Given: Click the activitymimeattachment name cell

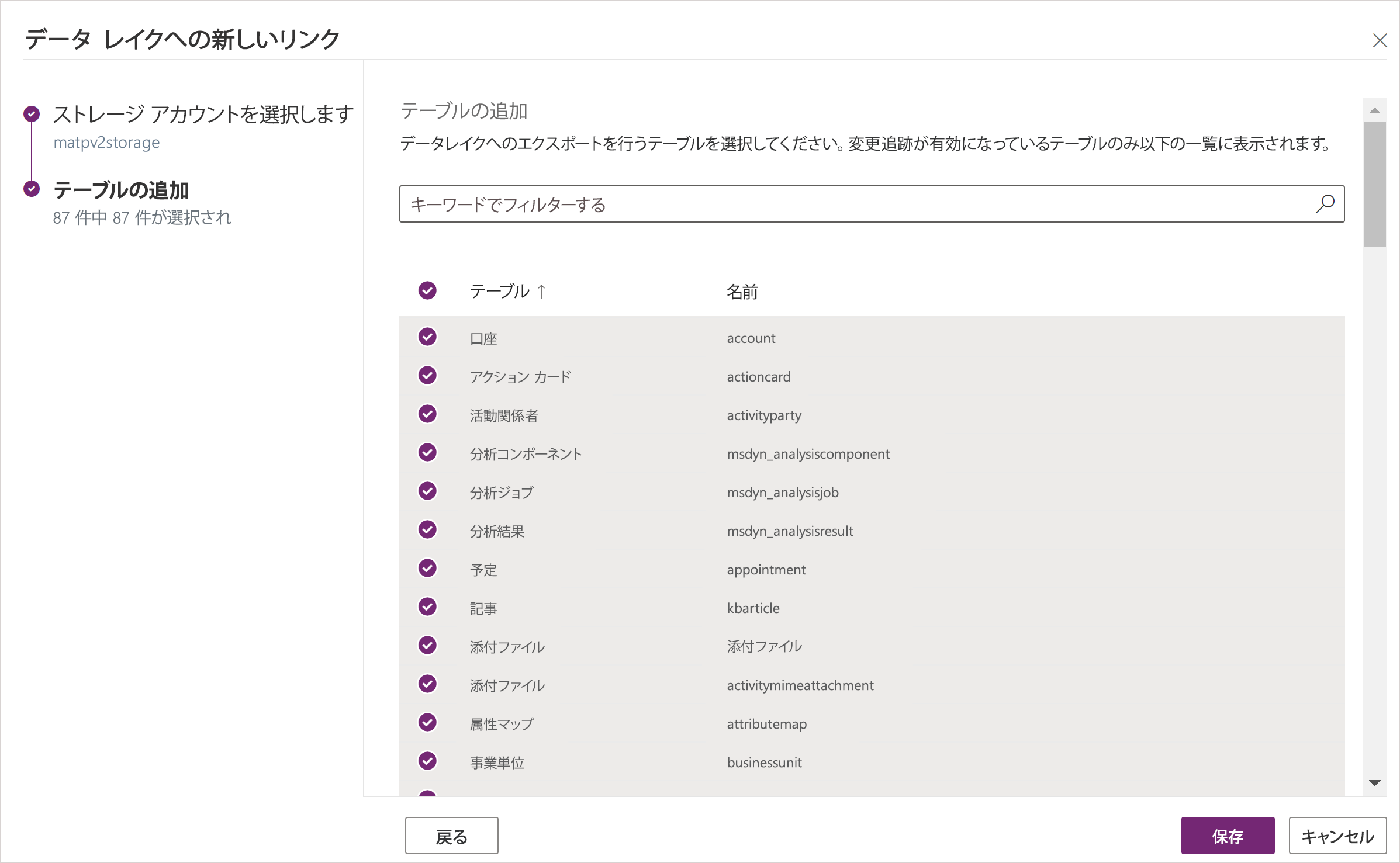Looking at the screenshot, I should click(800, 686).
